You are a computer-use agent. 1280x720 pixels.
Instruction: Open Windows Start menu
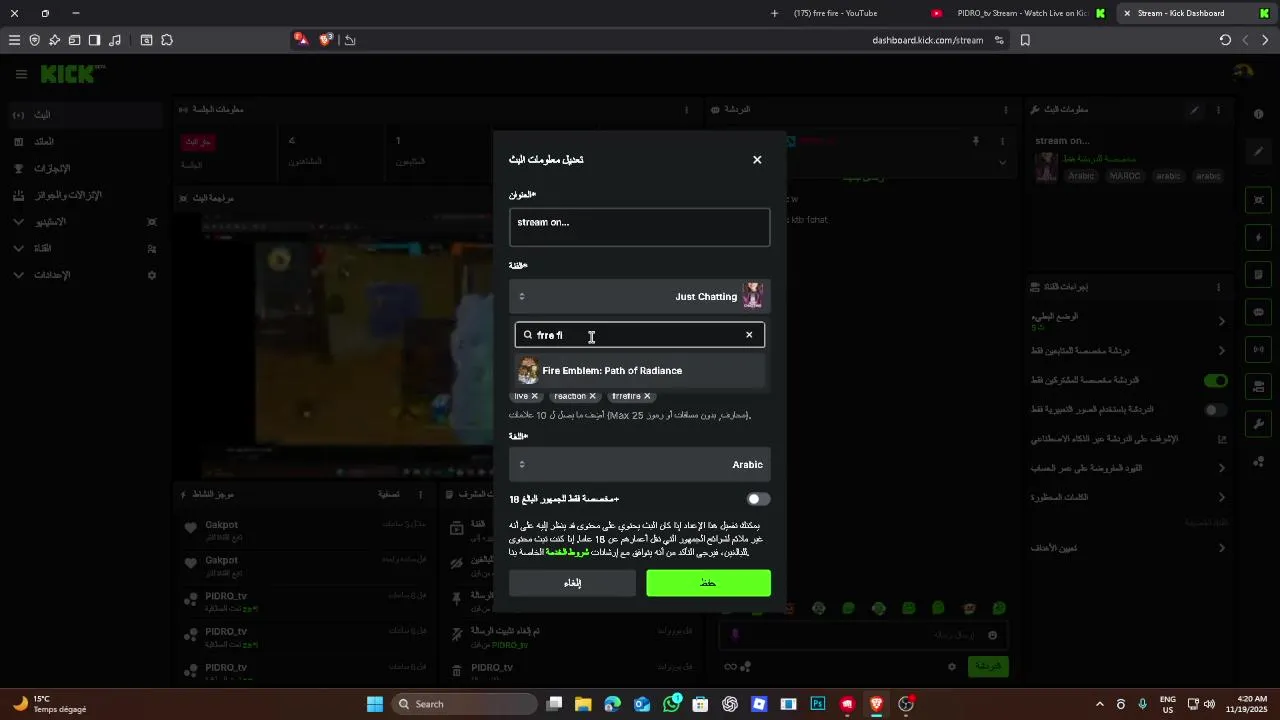point(375,704)
